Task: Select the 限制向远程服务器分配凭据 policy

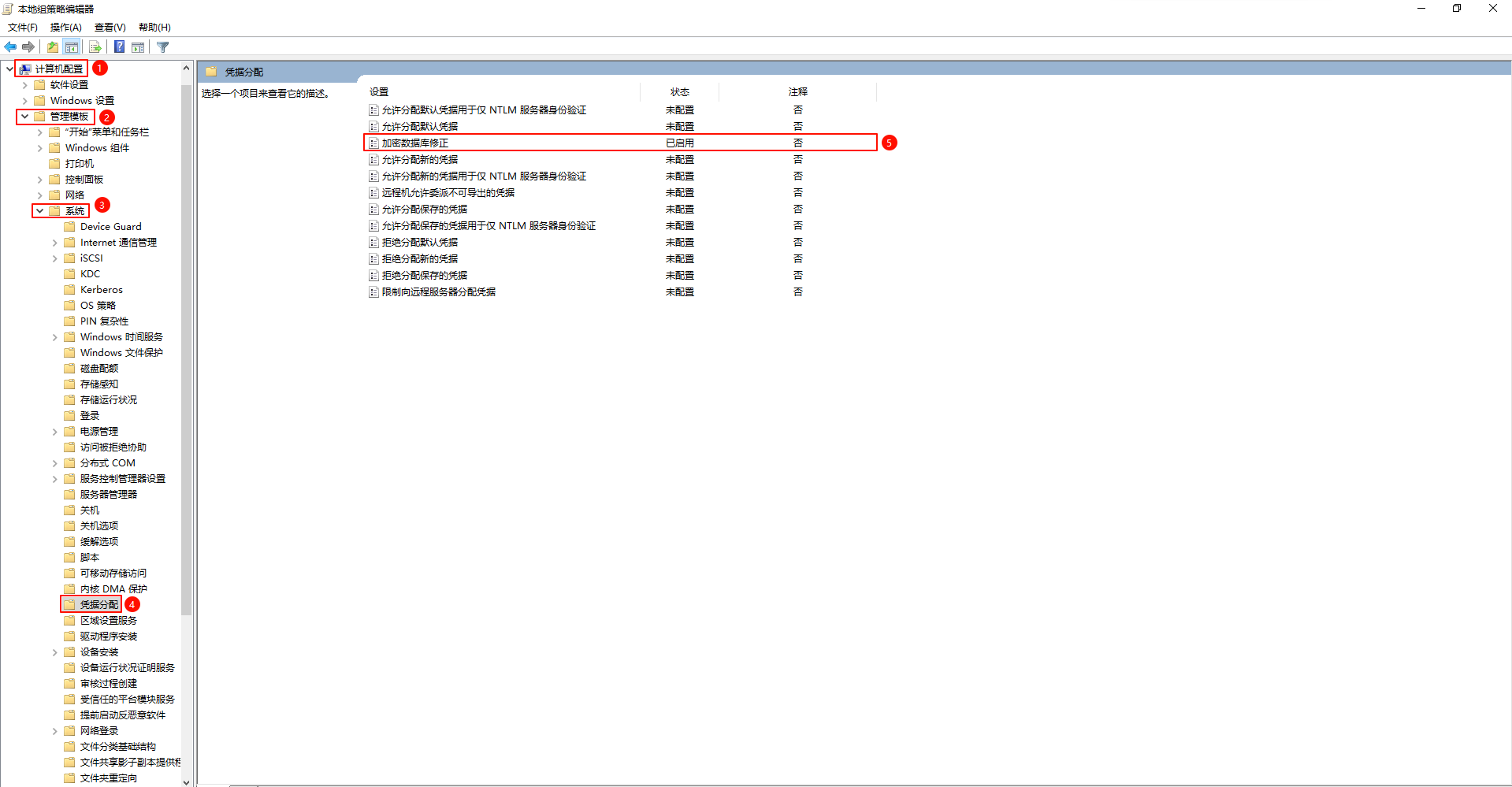Action: [x=438, y=292]
